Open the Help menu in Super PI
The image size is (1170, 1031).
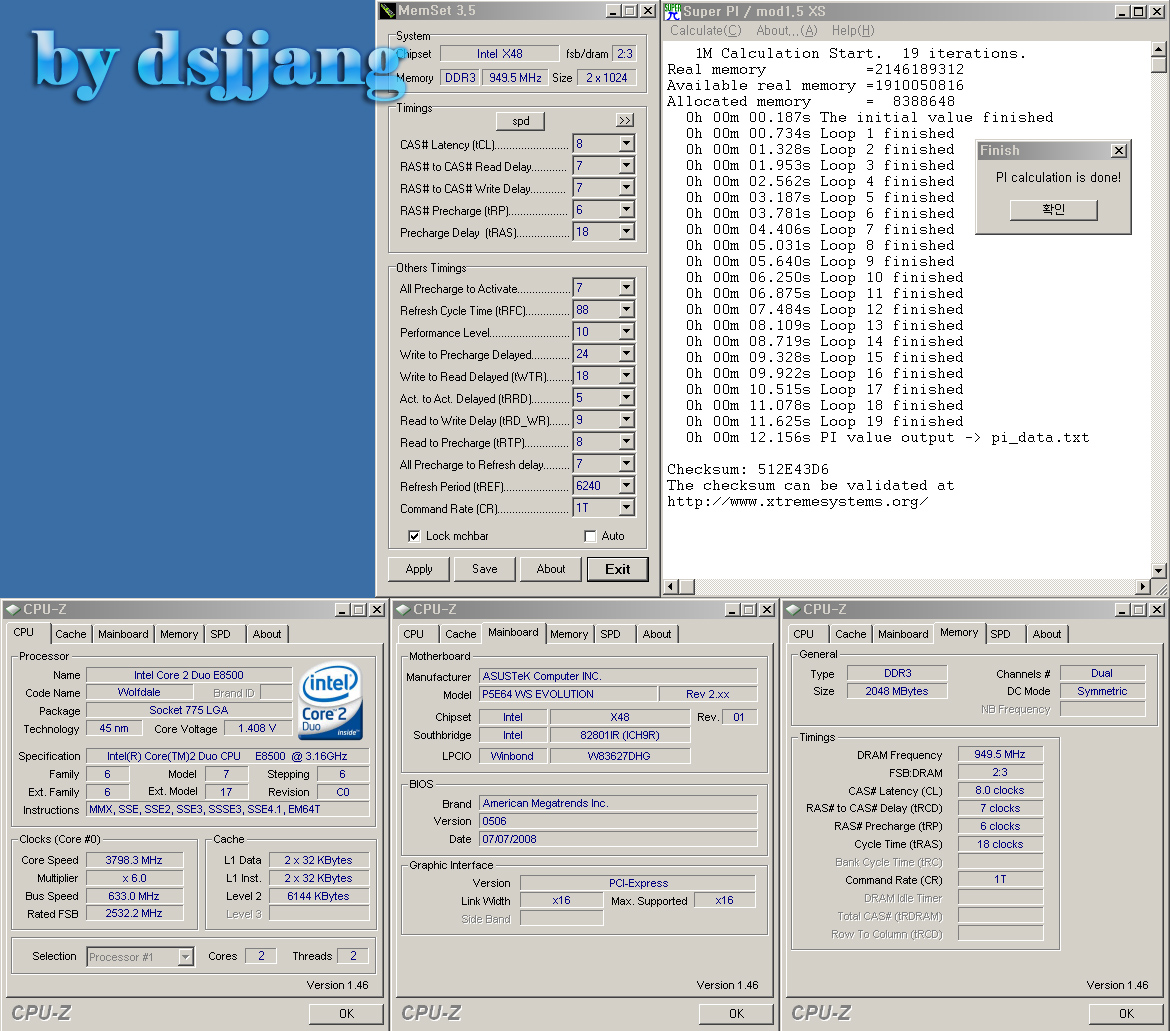tap(853, 31)
